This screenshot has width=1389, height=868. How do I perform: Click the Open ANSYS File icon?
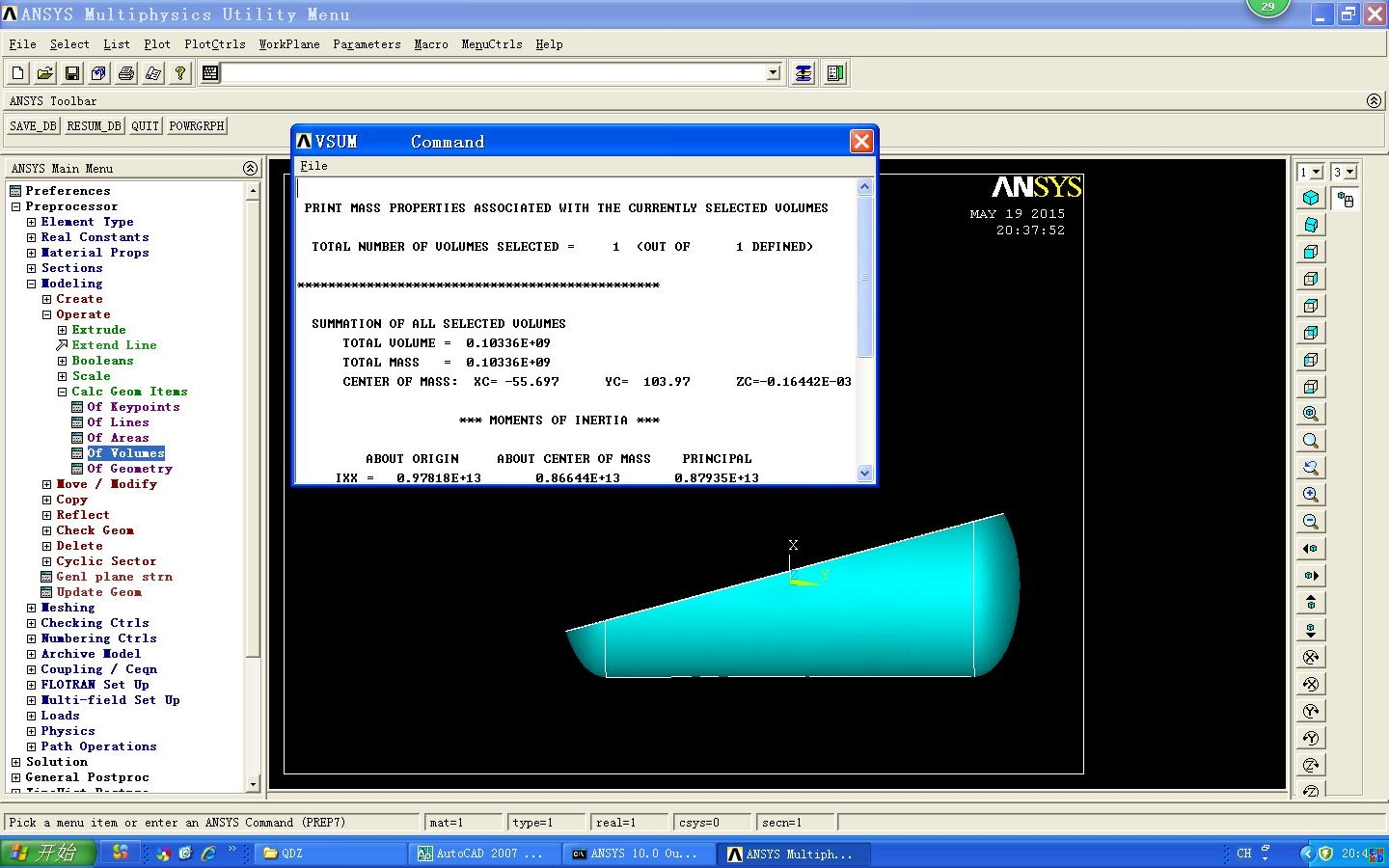(x=44, y=73)
